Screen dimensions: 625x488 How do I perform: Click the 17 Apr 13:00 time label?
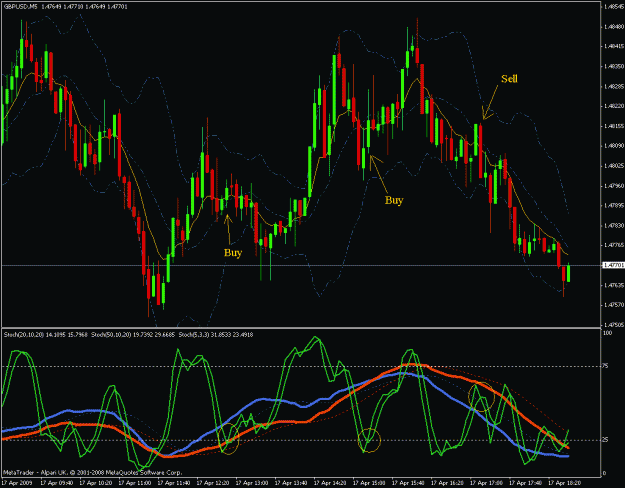click(252, 483)
